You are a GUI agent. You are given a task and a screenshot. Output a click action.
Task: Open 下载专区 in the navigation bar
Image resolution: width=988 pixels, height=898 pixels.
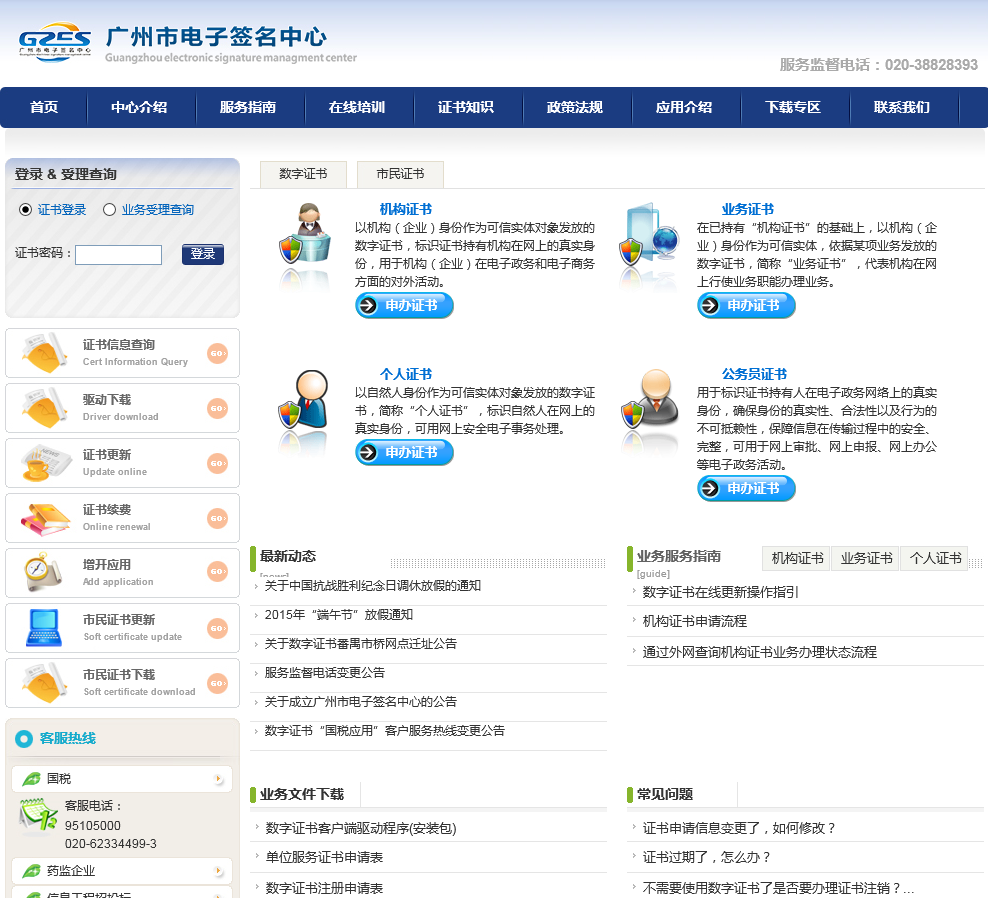point(793,107)
